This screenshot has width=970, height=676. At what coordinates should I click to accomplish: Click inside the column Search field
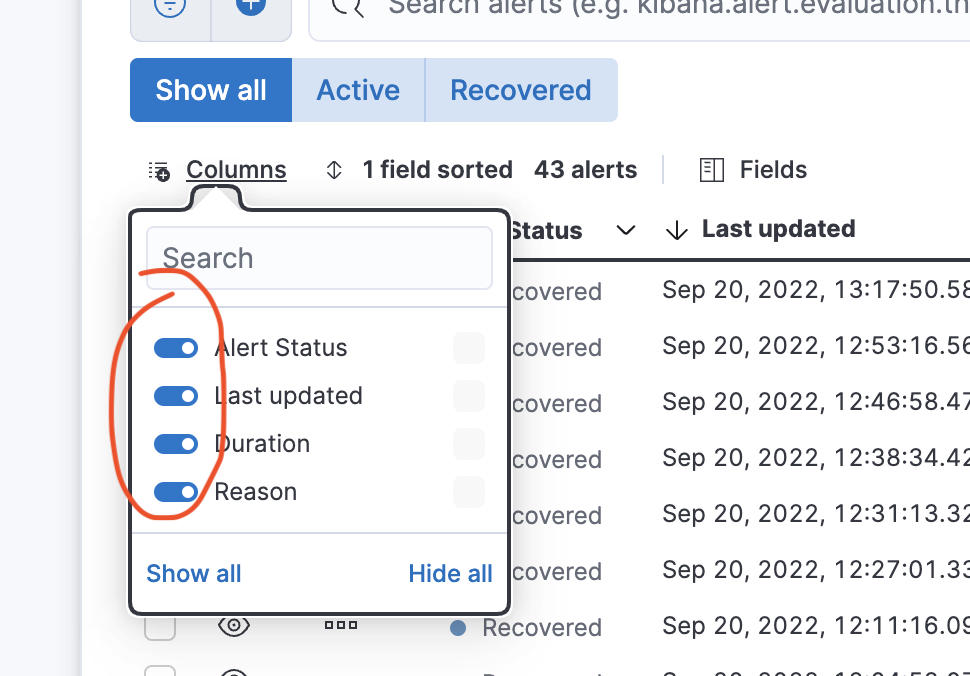319,258
